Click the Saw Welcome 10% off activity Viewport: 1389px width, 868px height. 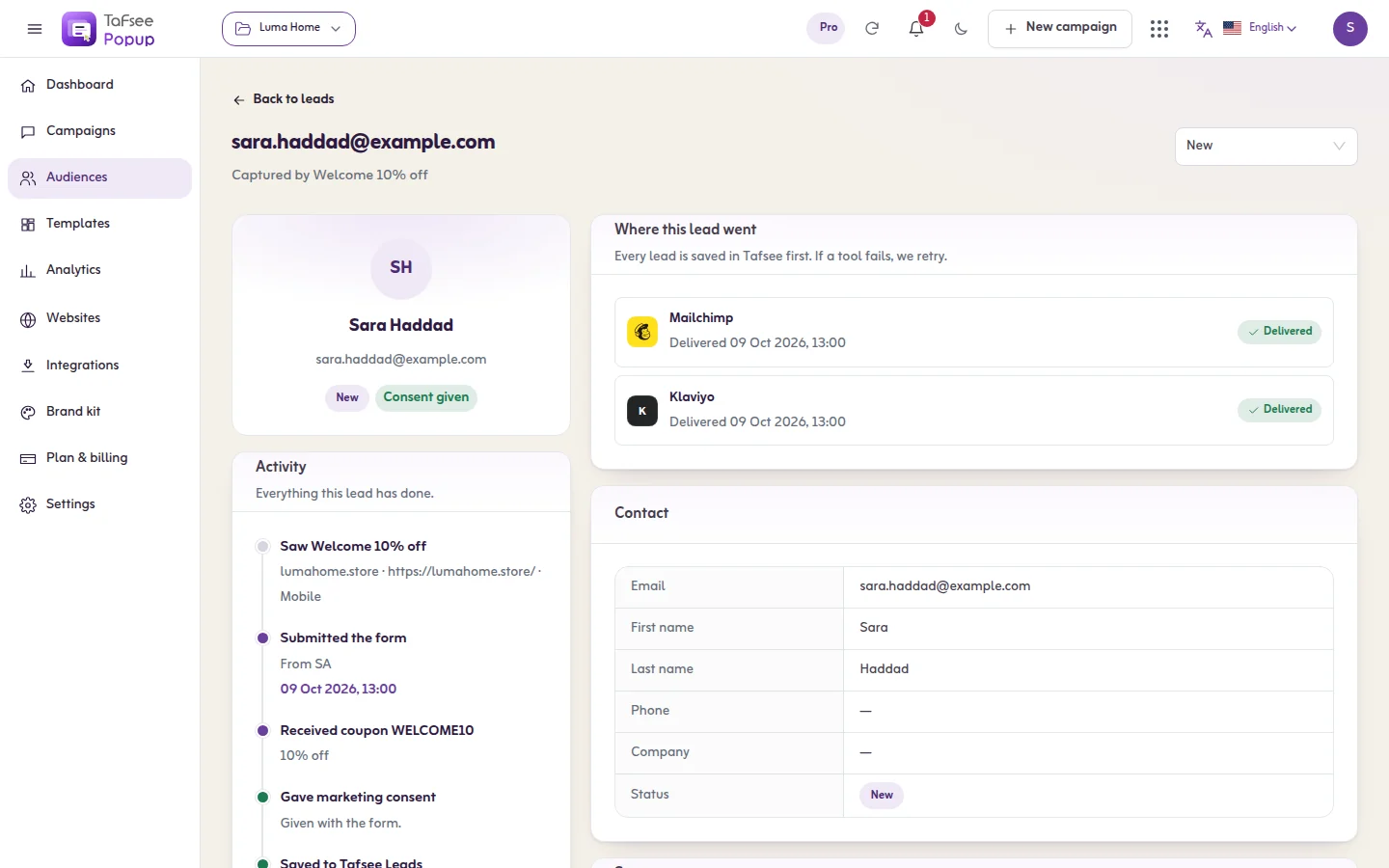click(353, 547)
